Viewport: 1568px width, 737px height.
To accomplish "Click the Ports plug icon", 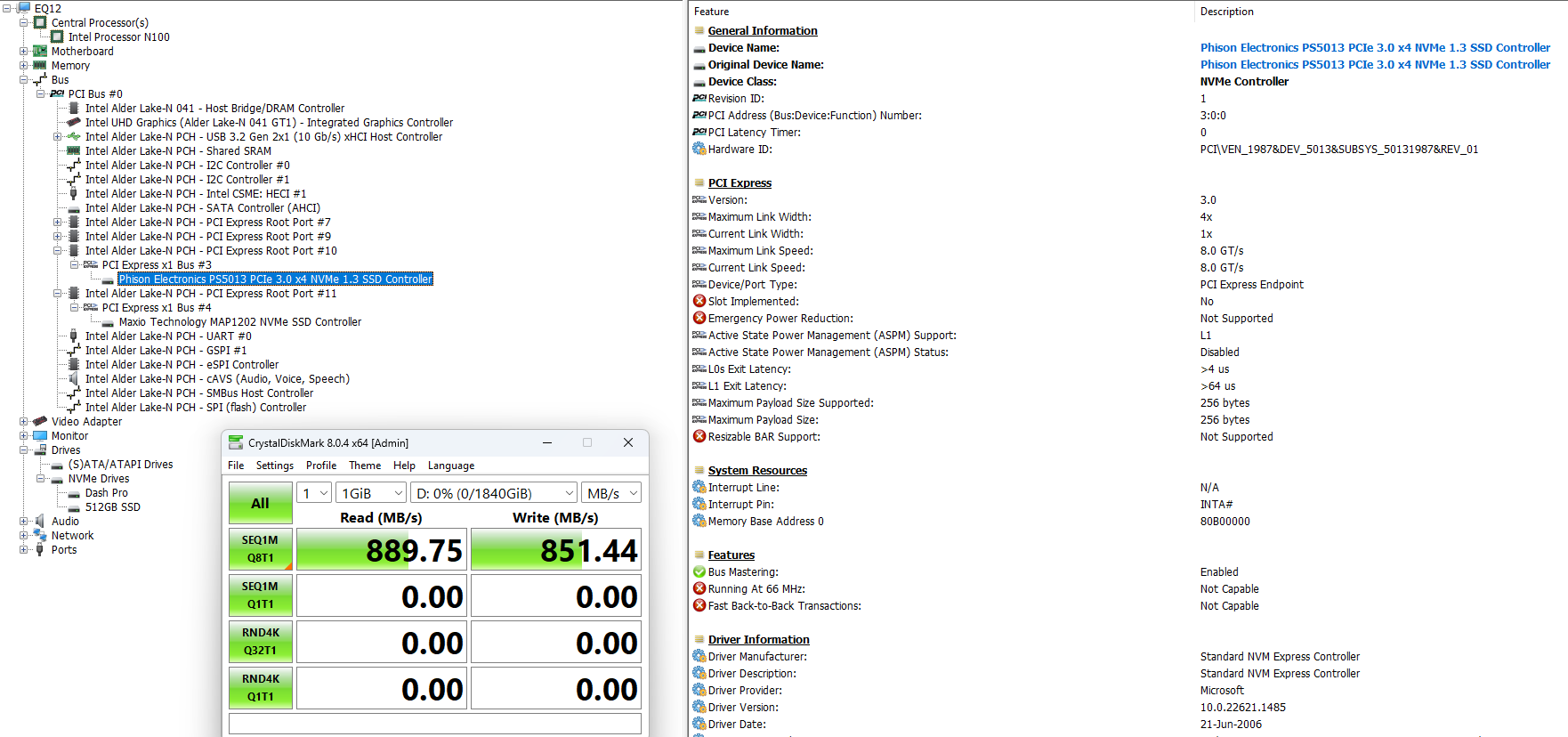I will point(40,549).
